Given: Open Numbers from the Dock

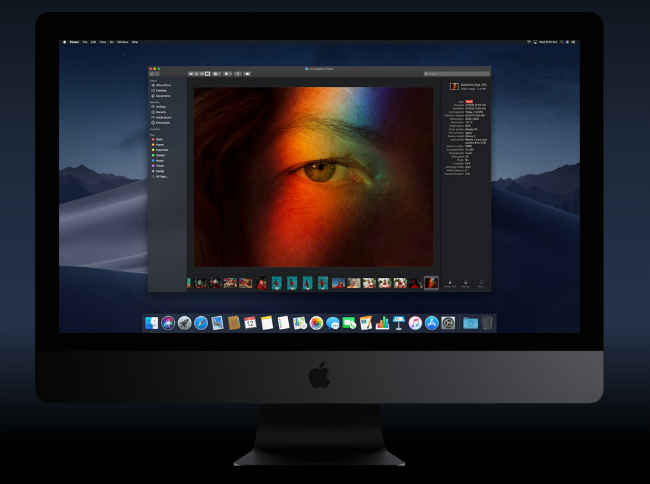Looking at the screenshot, I should (x=382, y=323).
